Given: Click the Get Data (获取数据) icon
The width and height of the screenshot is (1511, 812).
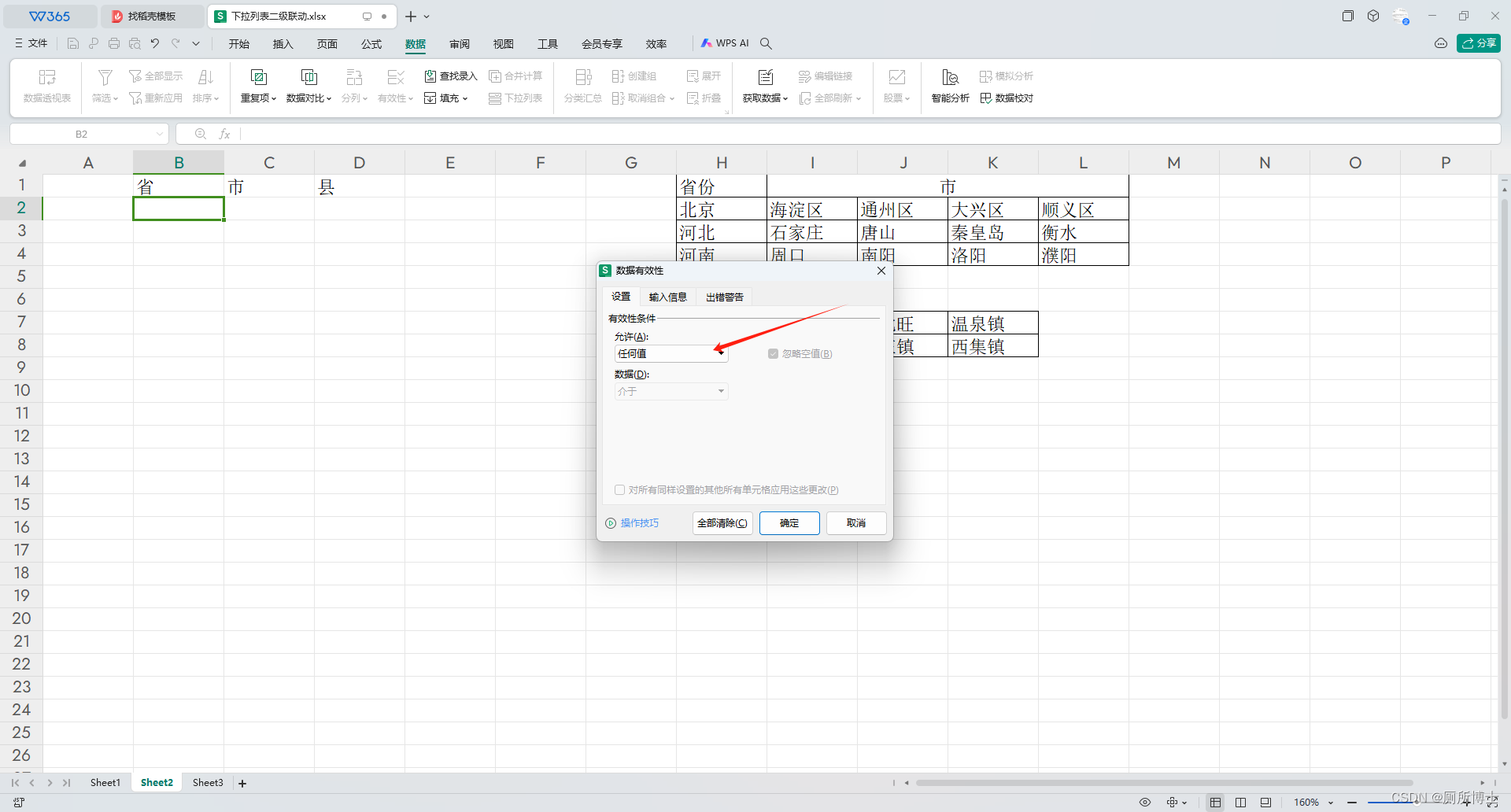Looking at the screenshot, I should click(x=765, y=77).
